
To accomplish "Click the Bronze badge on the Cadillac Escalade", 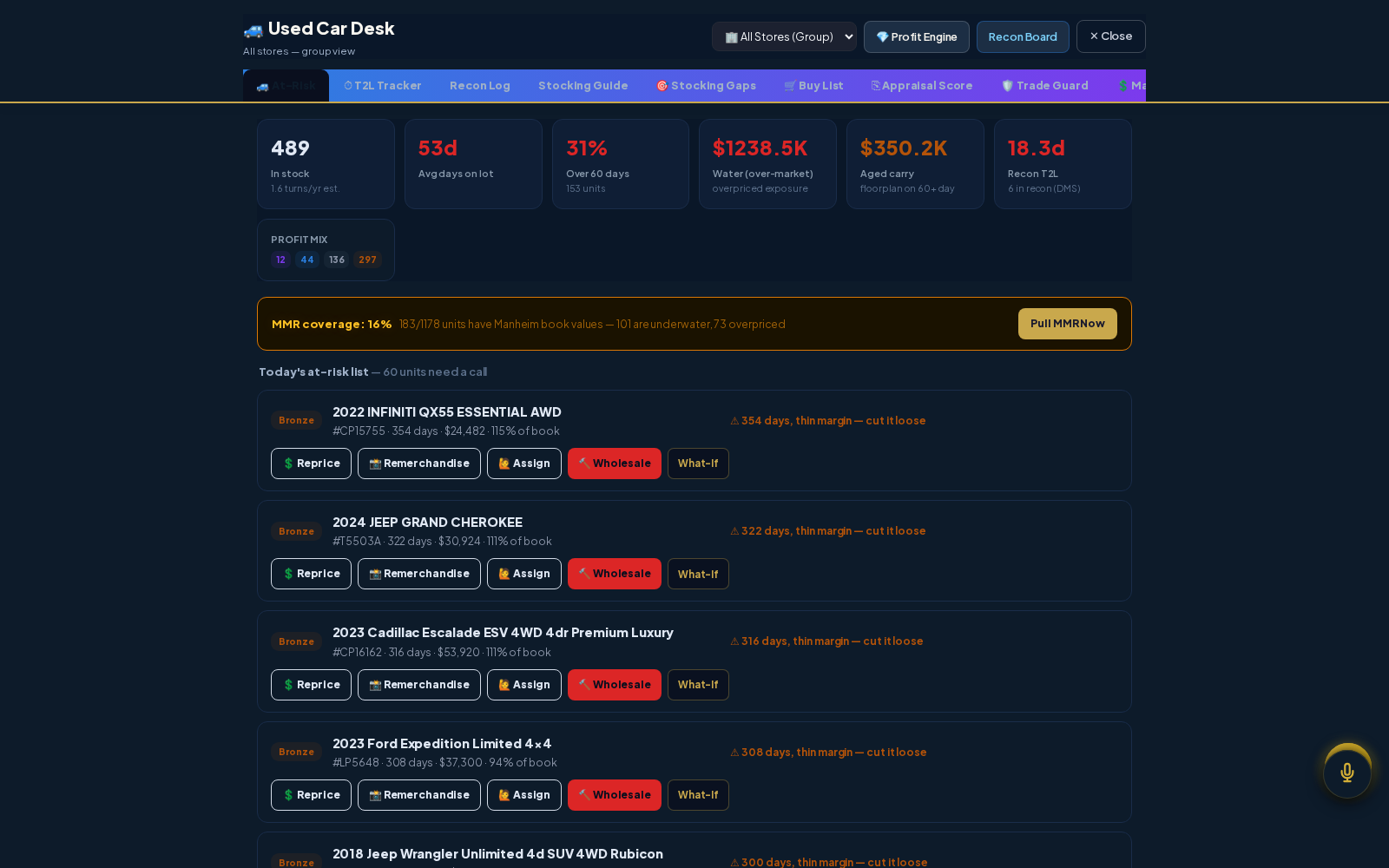I will click(296, 641).
